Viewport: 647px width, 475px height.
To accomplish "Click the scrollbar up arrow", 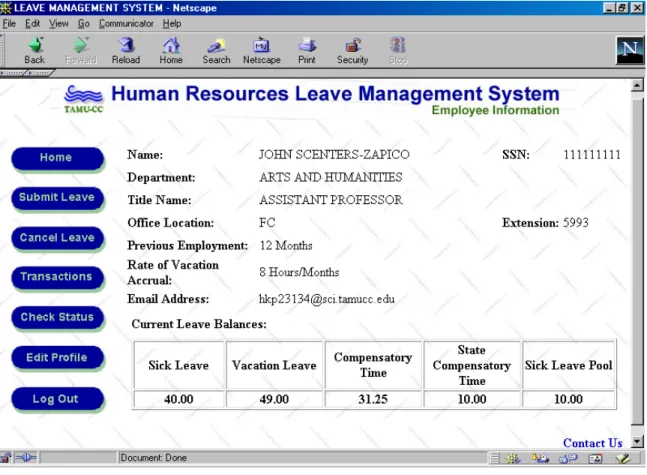I will [x=637, y=85].
